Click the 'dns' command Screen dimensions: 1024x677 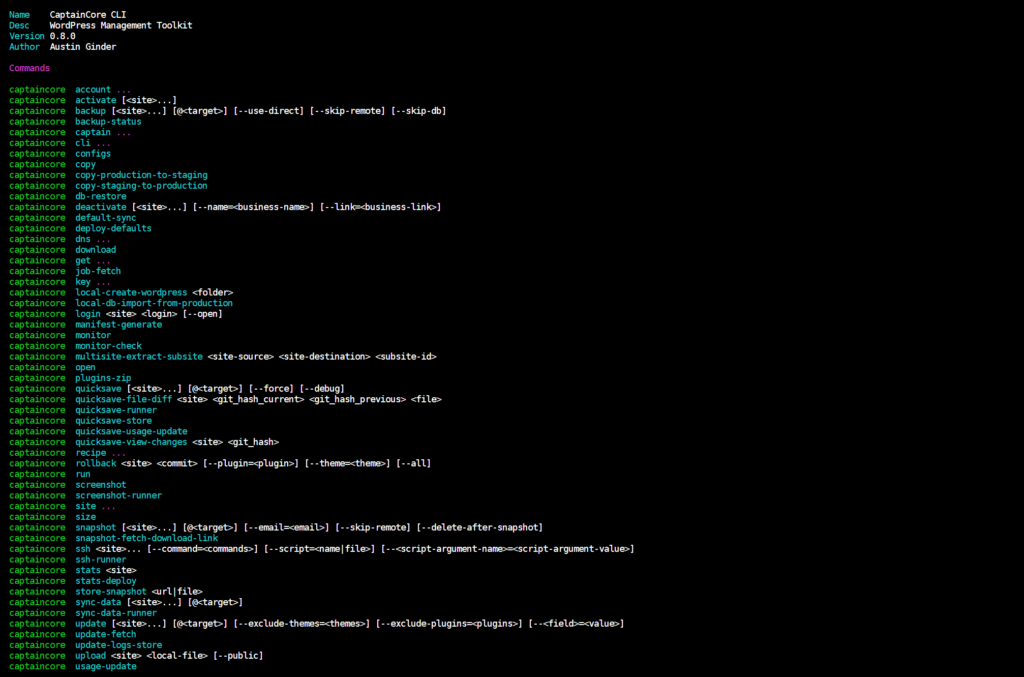[82, 239]
